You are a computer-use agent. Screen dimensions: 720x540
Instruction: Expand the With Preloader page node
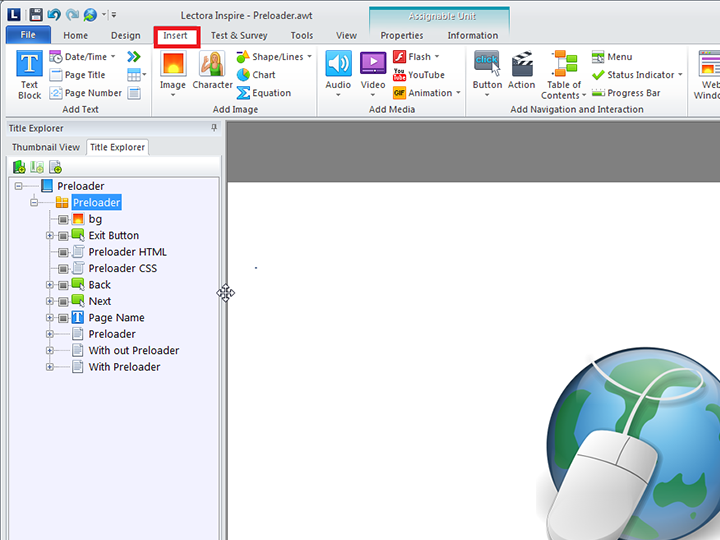click(49, 367)
